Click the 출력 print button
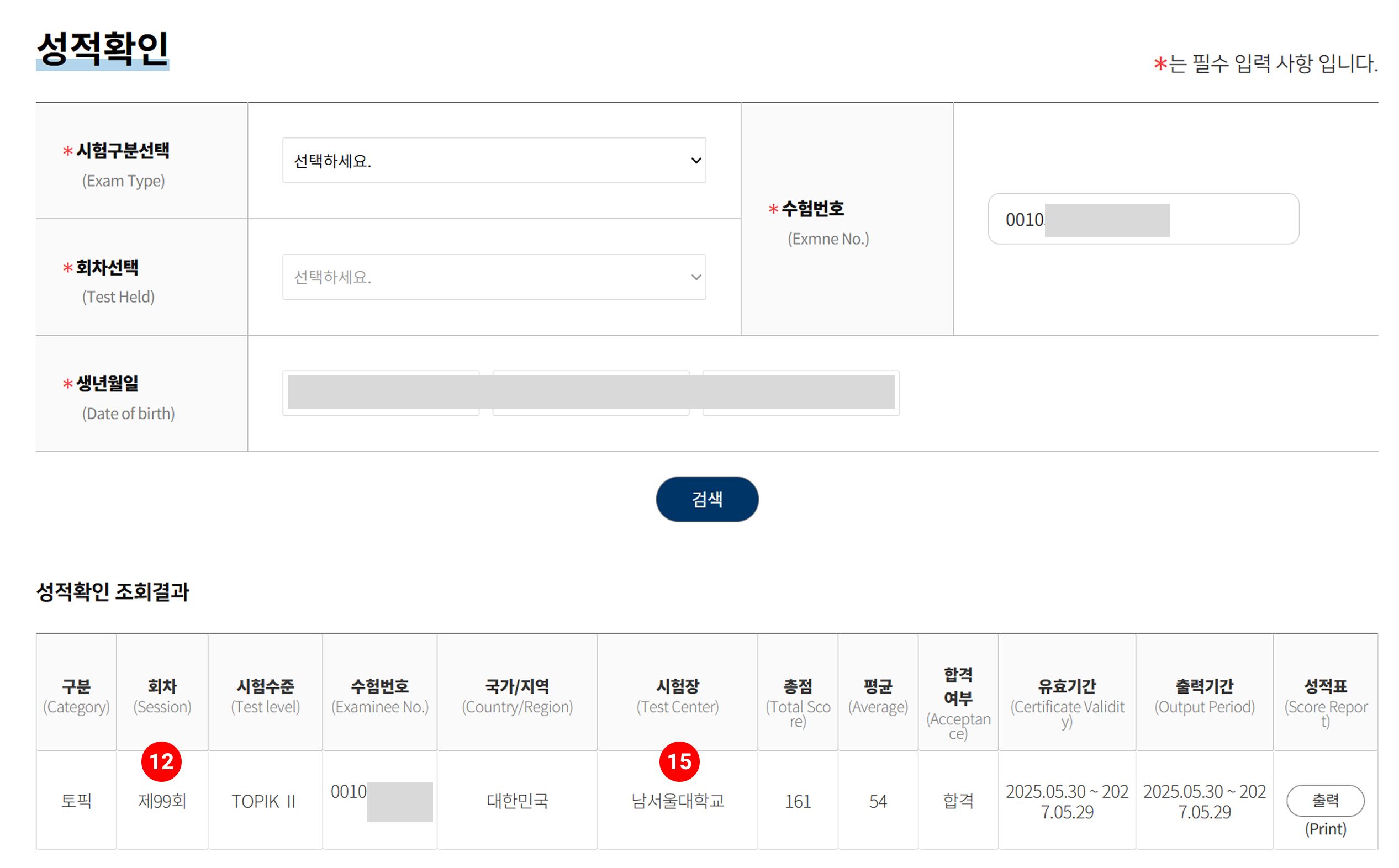This screenshot has height=868, width=1399. click(1324, 800)
